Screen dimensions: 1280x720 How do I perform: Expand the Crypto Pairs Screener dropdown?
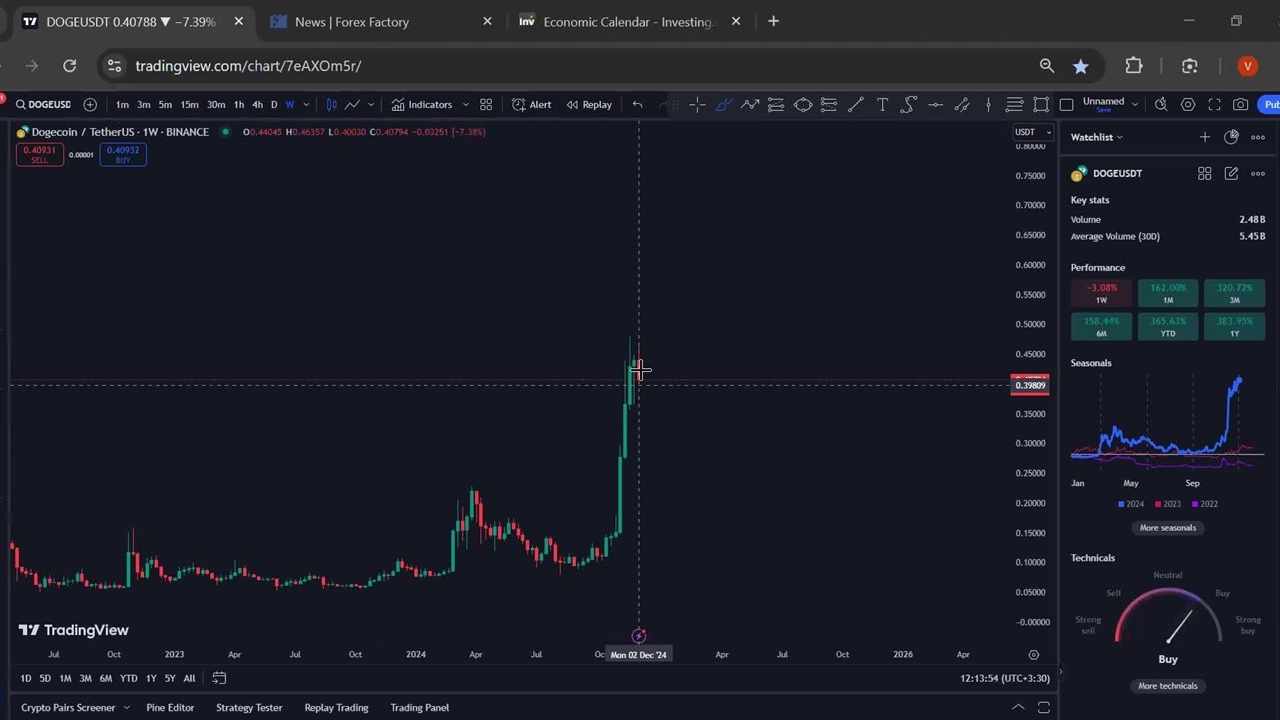click(126, 708)
